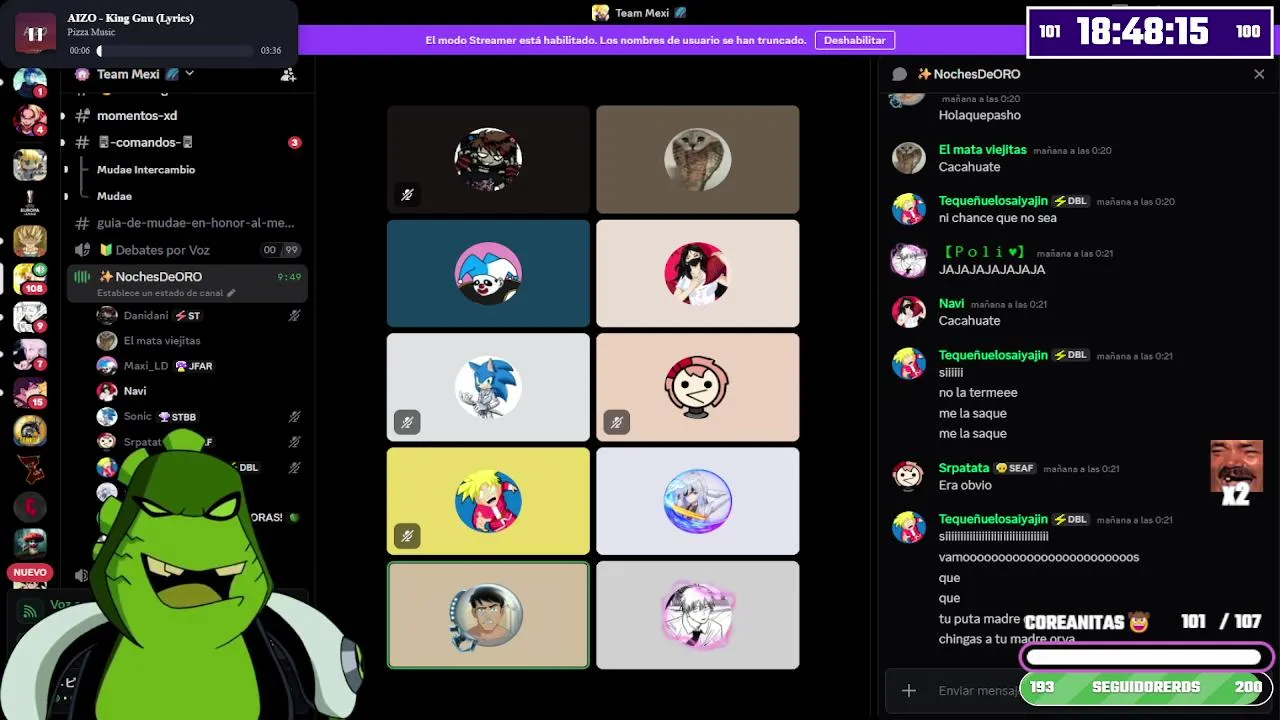
Task: Click the 'Era obvio' message
Action: point(965,486)
